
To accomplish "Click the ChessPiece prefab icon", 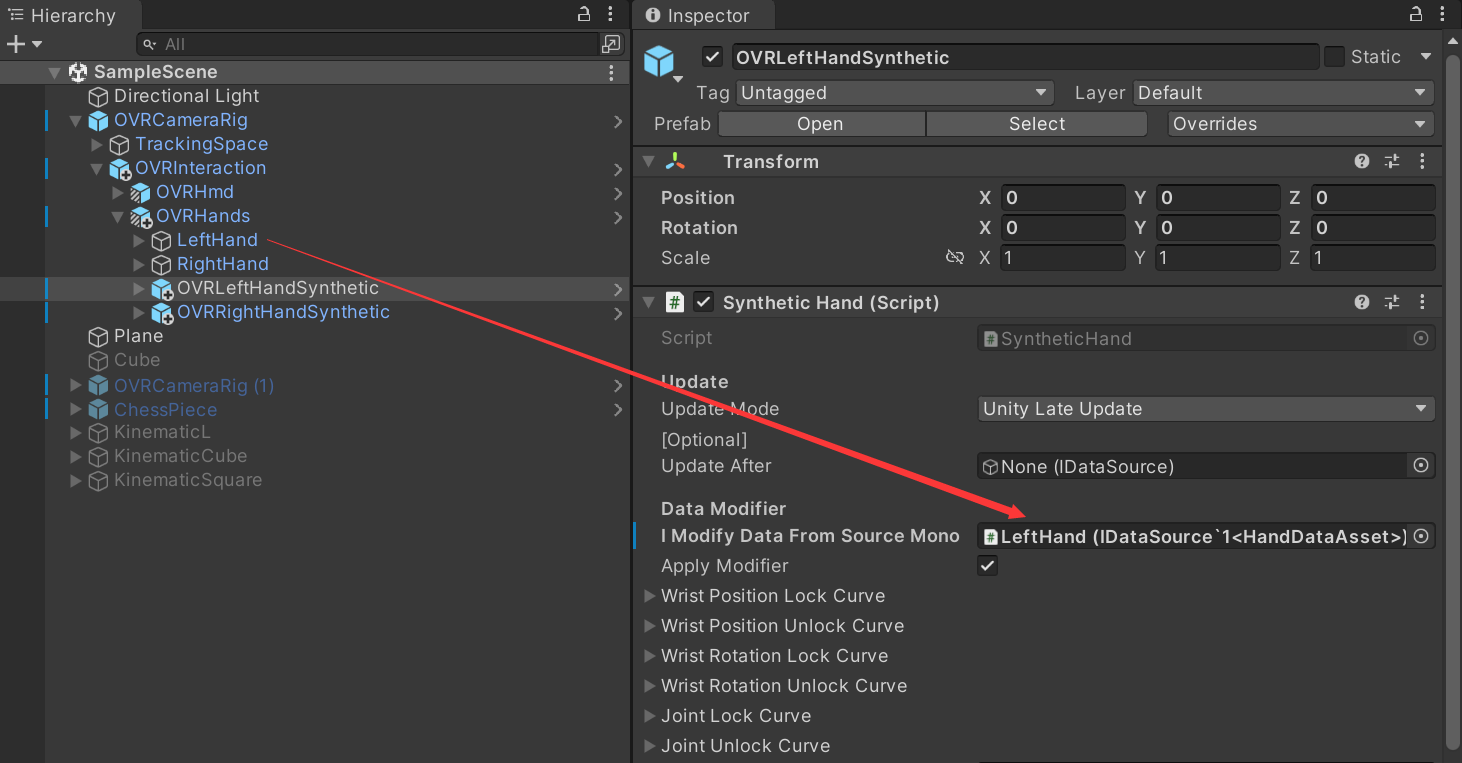I will tap(98, 410).
